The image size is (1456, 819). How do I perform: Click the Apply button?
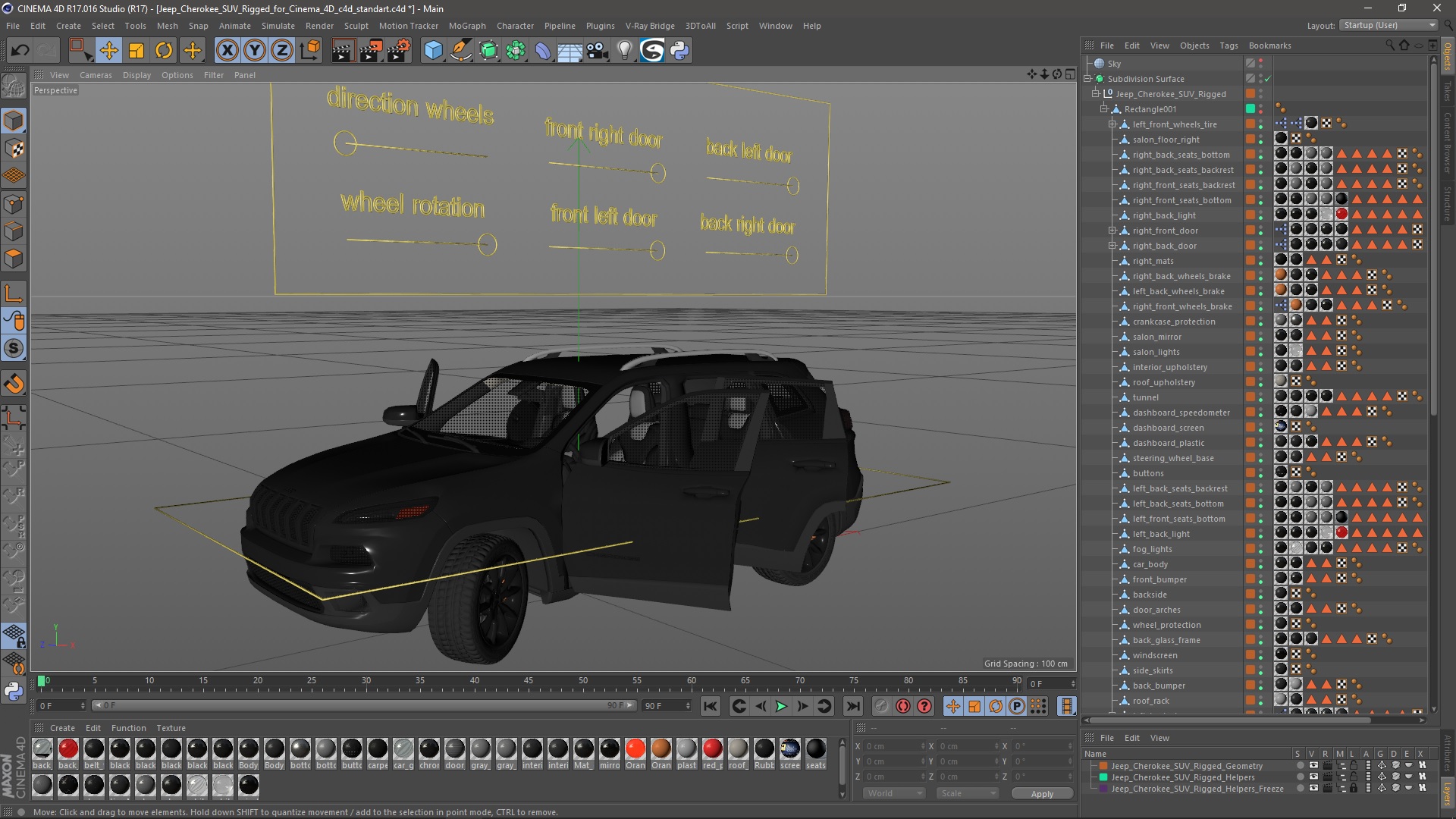(x=1042, y=793)
